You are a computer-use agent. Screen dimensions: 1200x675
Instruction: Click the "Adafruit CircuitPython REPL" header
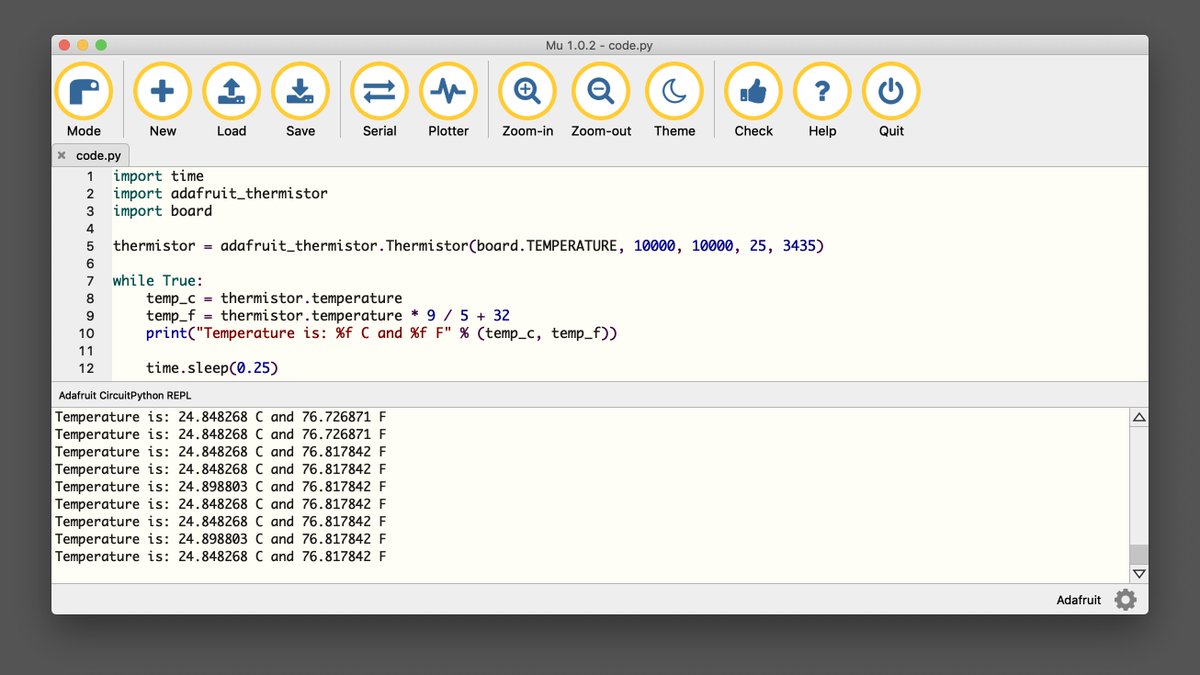tap(125, 395)
